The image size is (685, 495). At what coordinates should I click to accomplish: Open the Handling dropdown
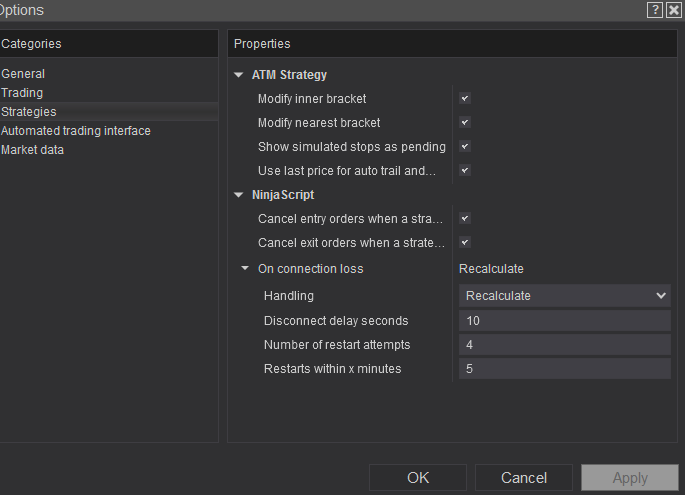(x=564, y=296)
